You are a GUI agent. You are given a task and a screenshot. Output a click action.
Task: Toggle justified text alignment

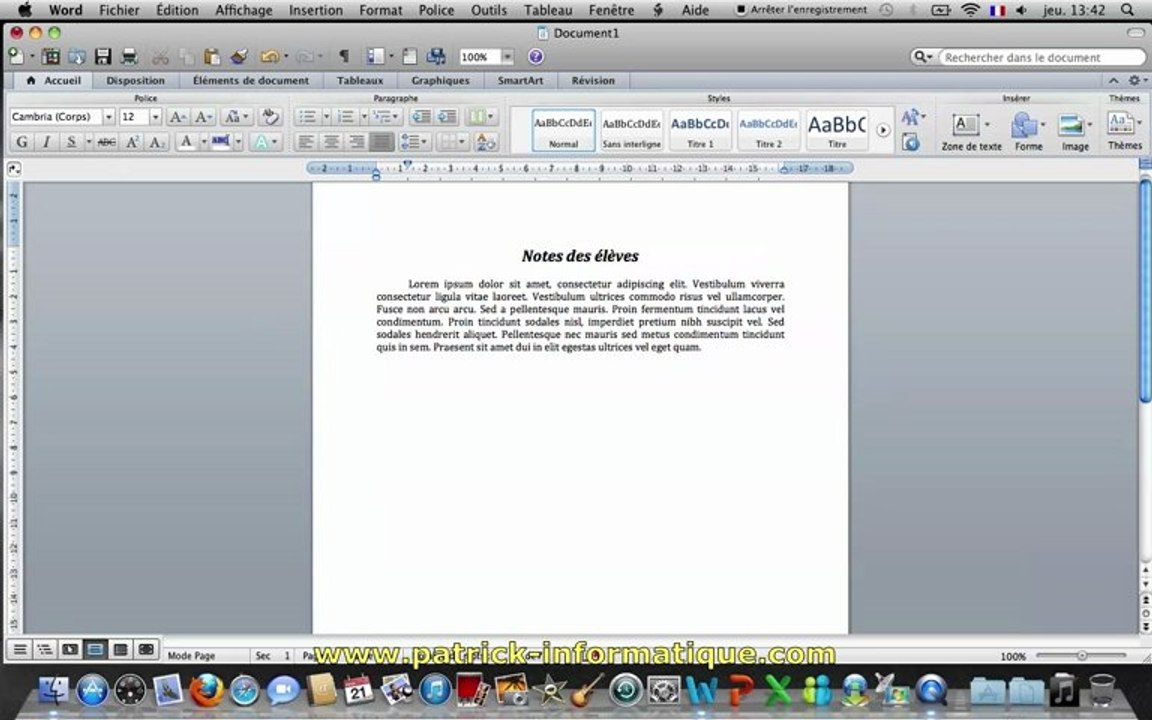click(381, 142)
